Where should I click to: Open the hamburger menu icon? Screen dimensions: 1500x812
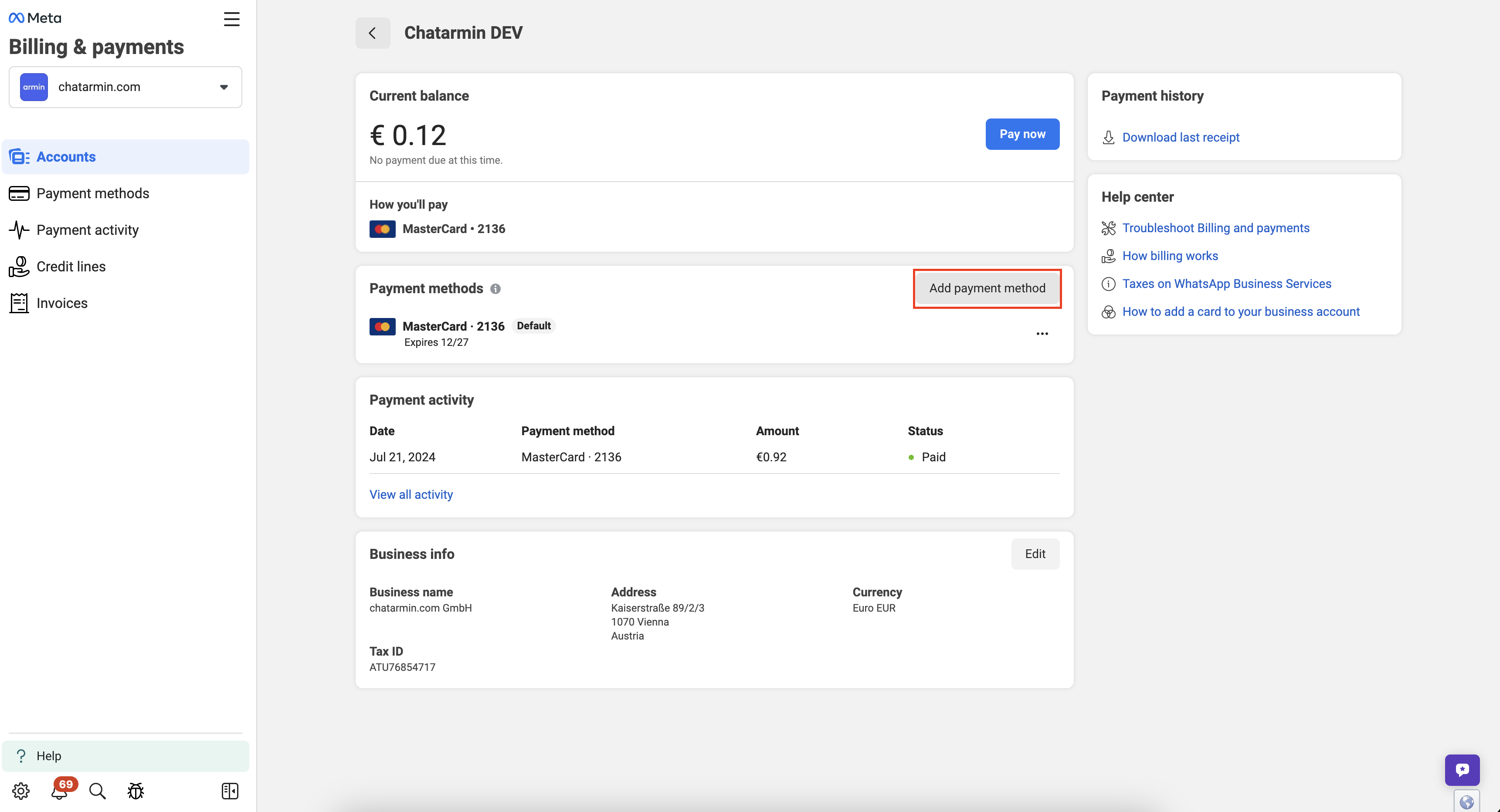tap(232, 19)
